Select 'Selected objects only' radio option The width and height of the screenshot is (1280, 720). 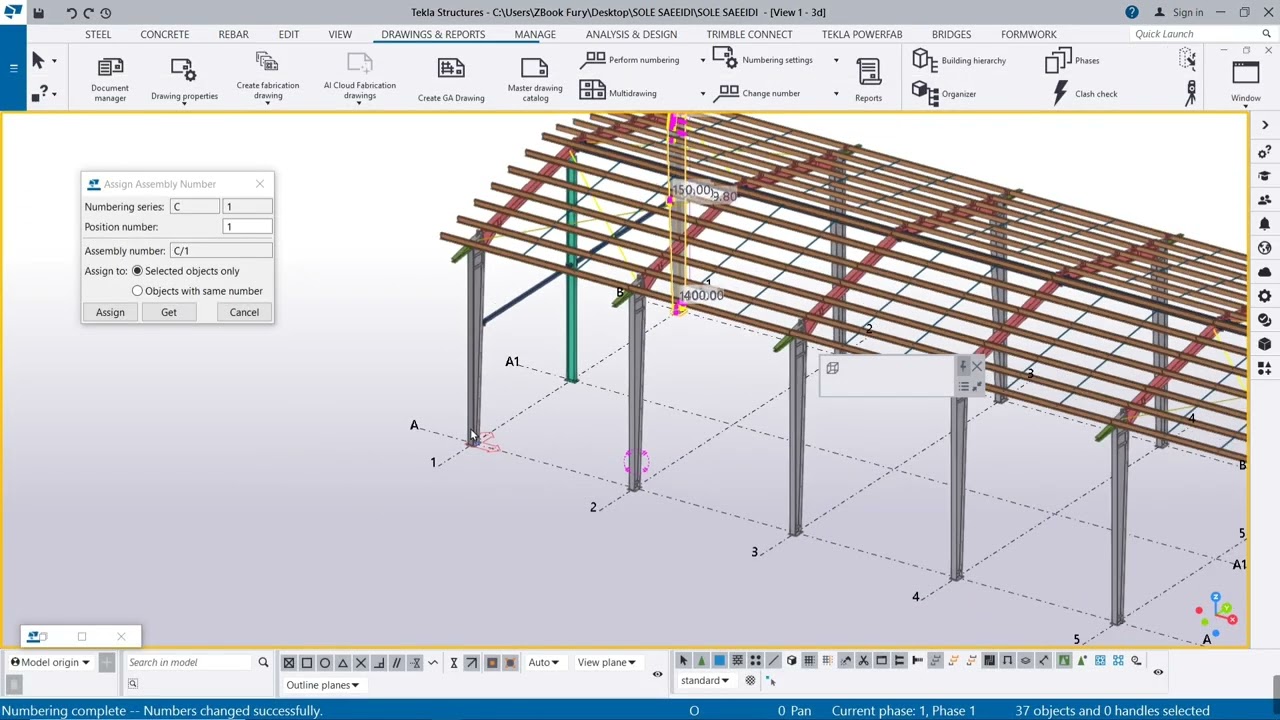(138, 271)
